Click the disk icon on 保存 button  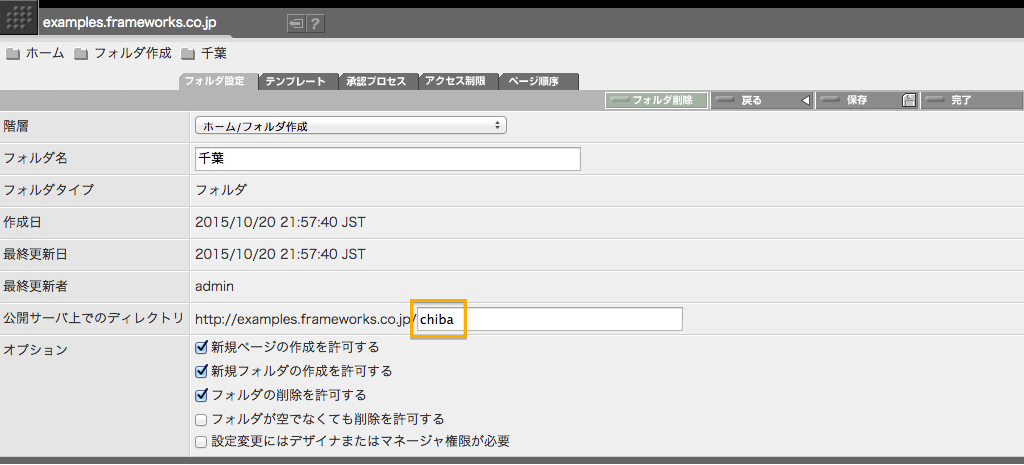click(908, 101)
